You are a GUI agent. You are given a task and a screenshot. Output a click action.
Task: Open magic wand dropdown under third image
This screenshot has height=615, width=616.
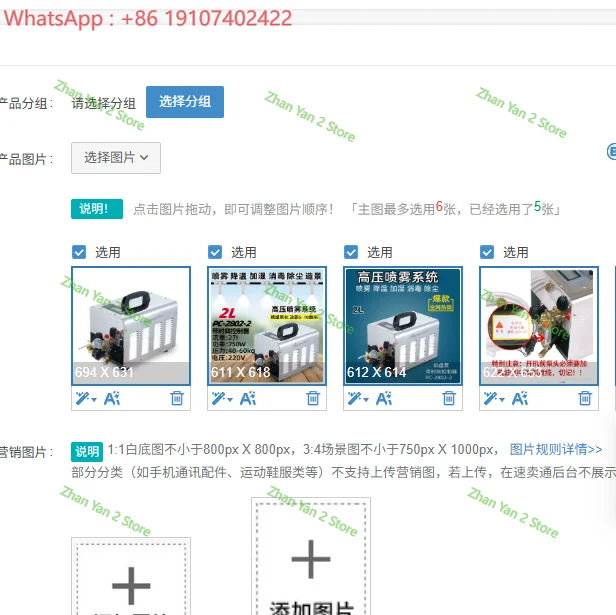[358, 398]
